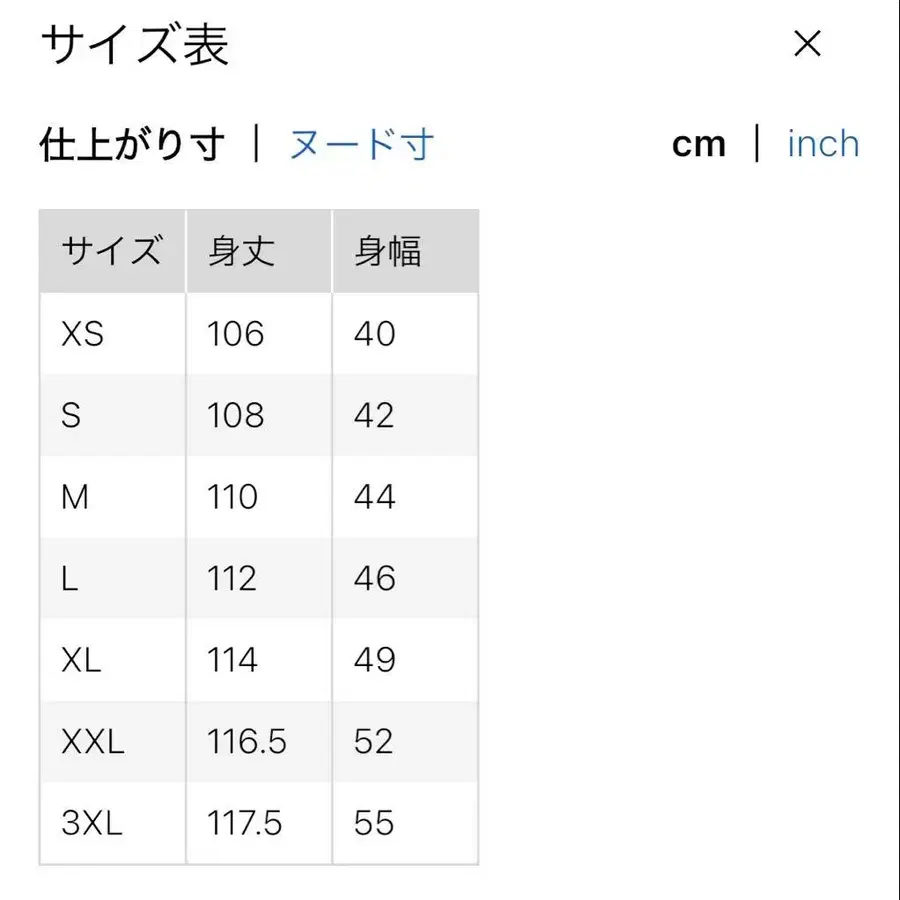The height and width of the screenshot is (900, 900).
Task: Click the 116.5 length value for XXL
Action: pyautogui.click(x=247, y=742)
